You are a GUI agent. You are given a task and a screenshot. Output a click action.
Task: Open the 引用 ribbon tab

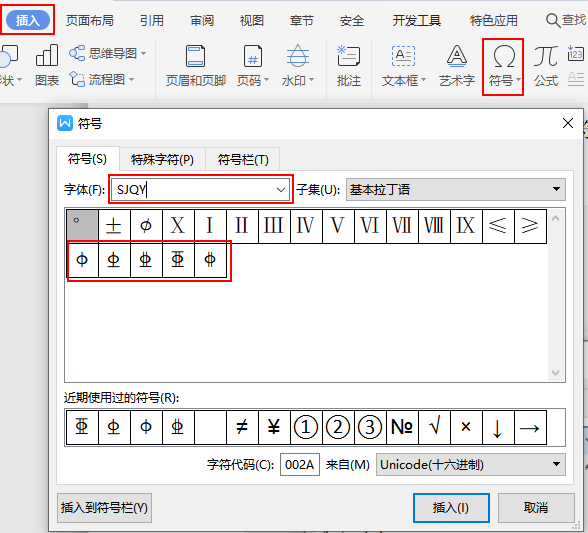152,21
